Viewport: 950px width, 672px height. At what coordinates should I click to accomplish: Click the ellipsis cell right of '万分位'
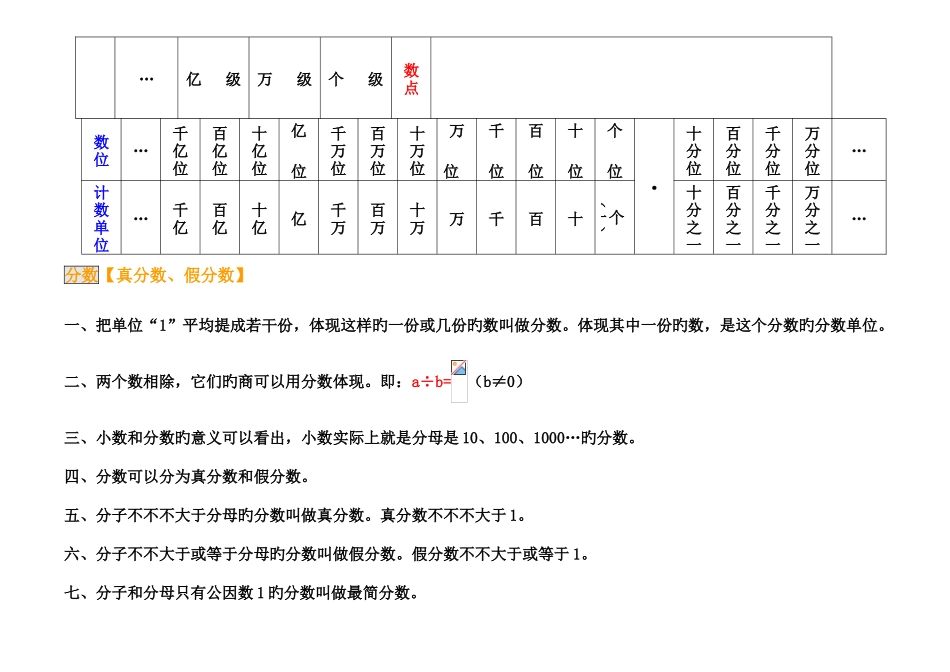(859, 150)
